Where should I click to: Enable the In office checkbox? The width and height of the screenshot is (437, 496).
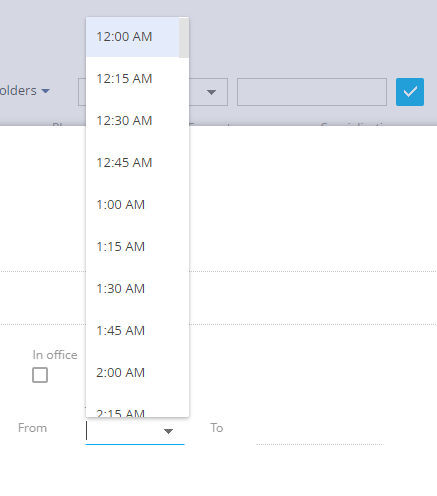[40, 375]
